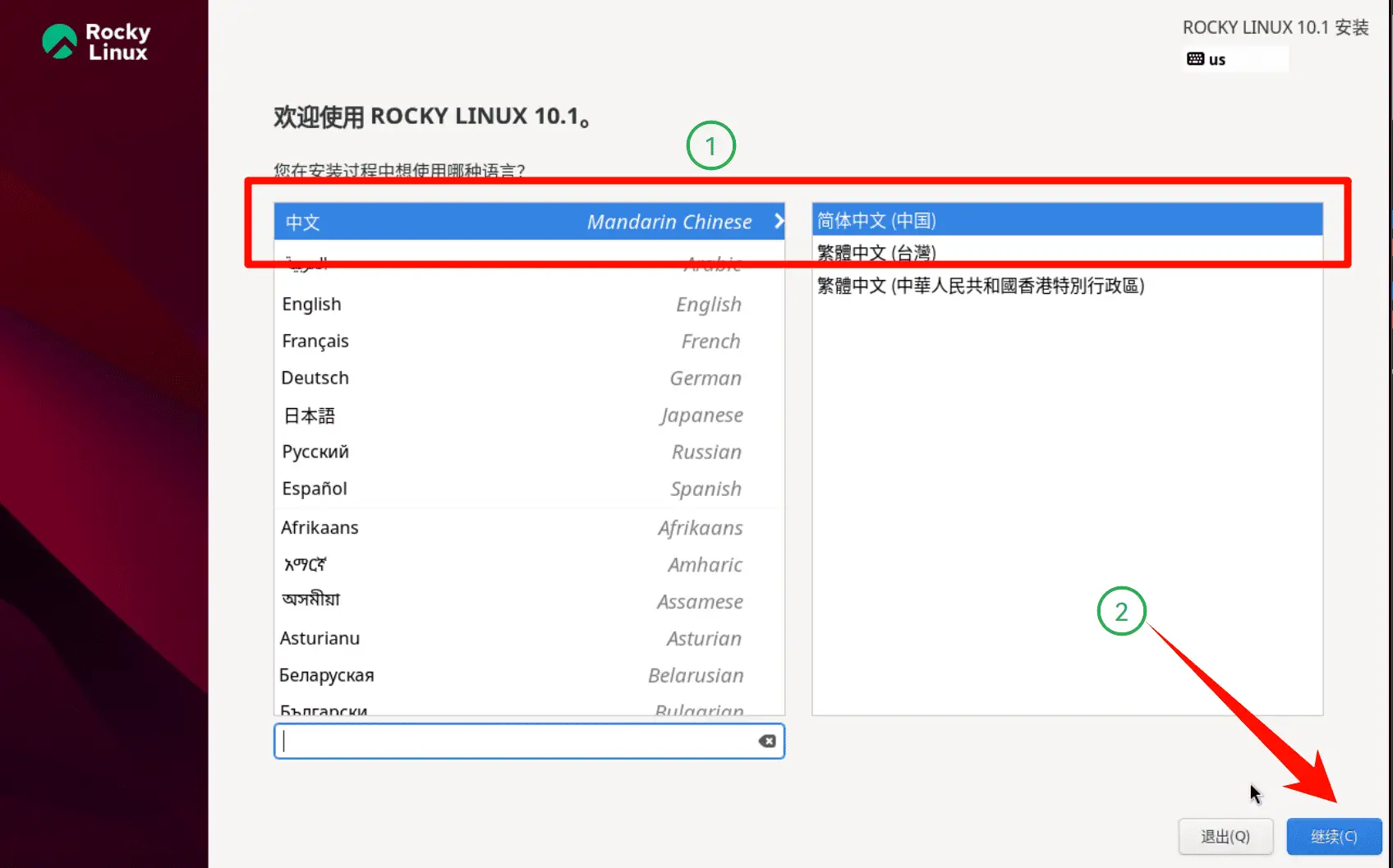Choose Asturianu in the language list
1393x868 pixels.
tap(529, 638)
